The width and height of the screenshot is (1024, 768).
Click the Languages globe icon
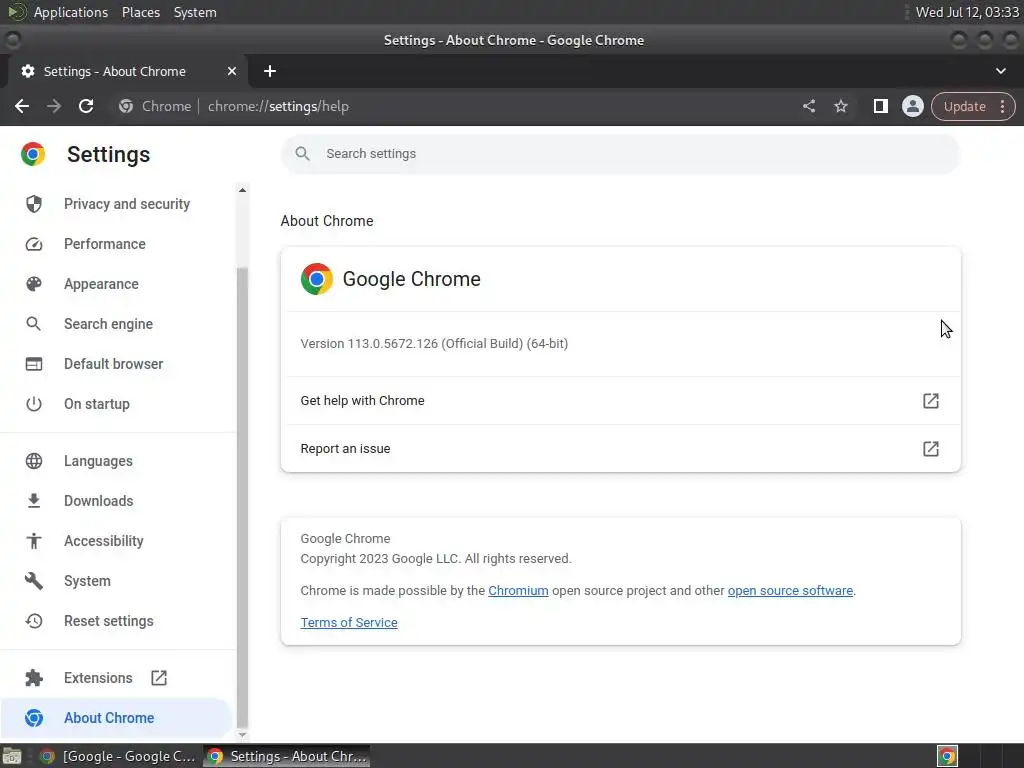tap(33, 461)
